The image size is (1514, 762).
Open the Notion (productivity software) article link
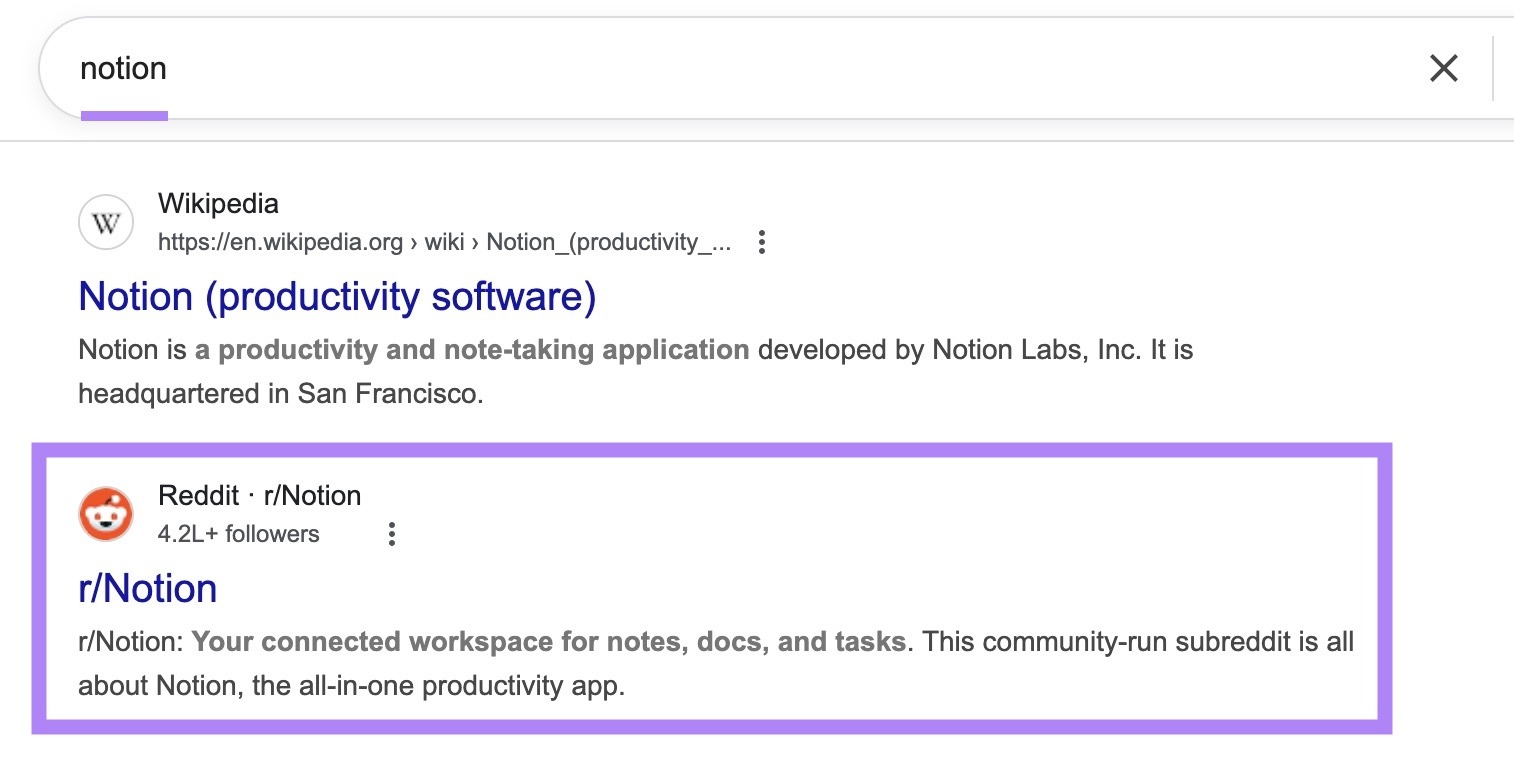tap(336, 297)
